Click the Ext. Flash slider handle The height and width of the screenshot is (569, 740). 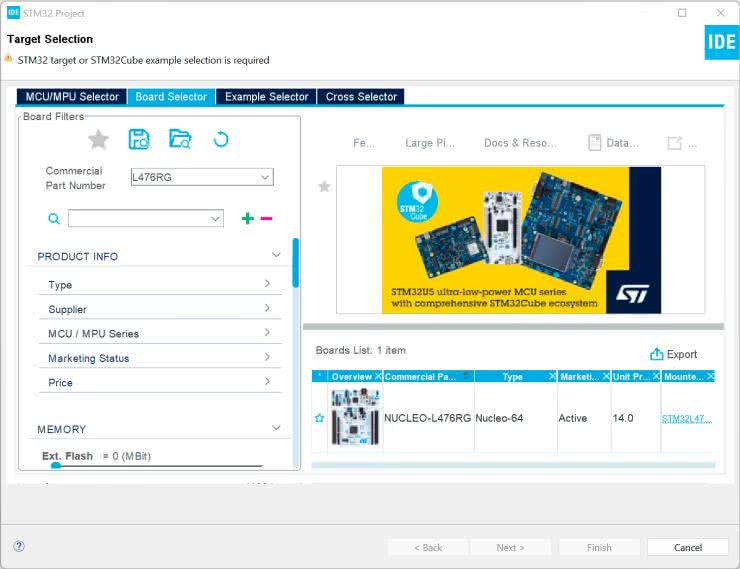click(56, 465)
